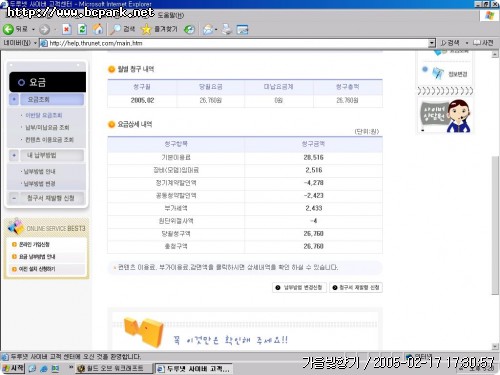This screenshot has width=500, height=375.
Task: Launch Internet Explorer from quick launch bar
Action: (44, 369)
